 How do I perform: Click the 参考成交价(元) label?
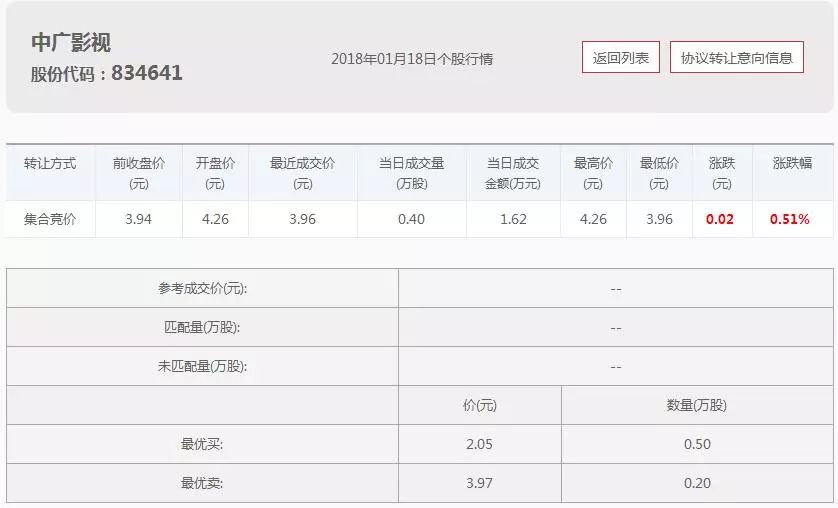tap(203, 288)
